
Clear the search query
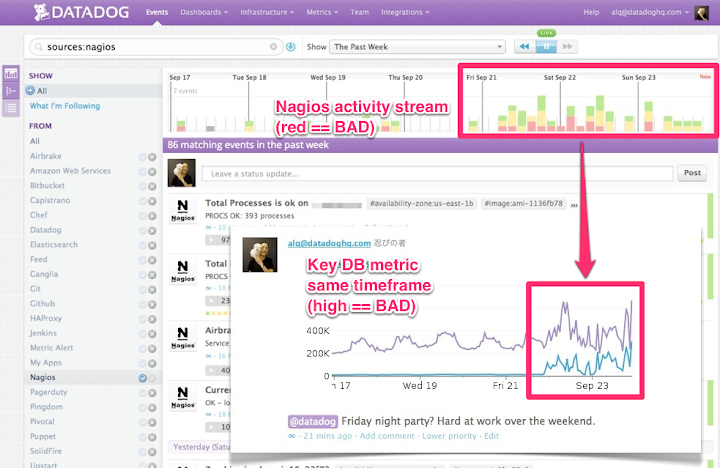coord(274,47)
